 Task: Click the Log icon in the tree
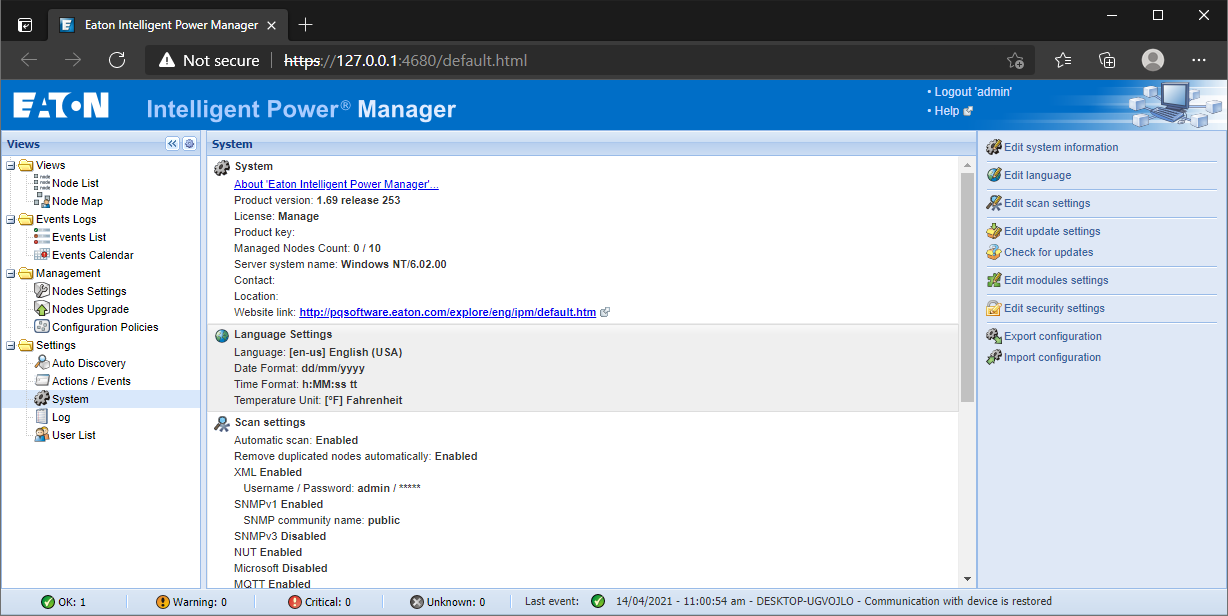click(42, 417)
